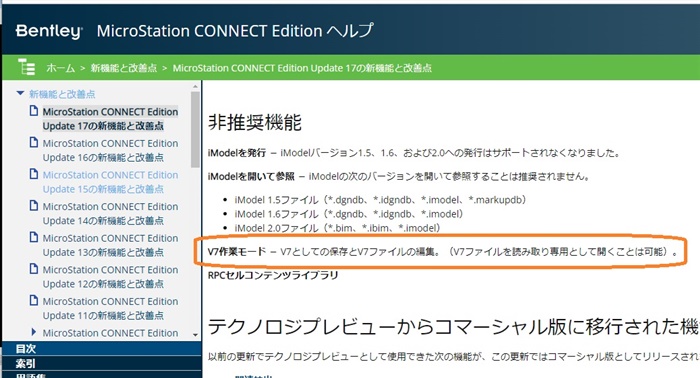The image size is (700, 378).
Task: Click the V7作業モード bold text
Action: coord(237,252)
